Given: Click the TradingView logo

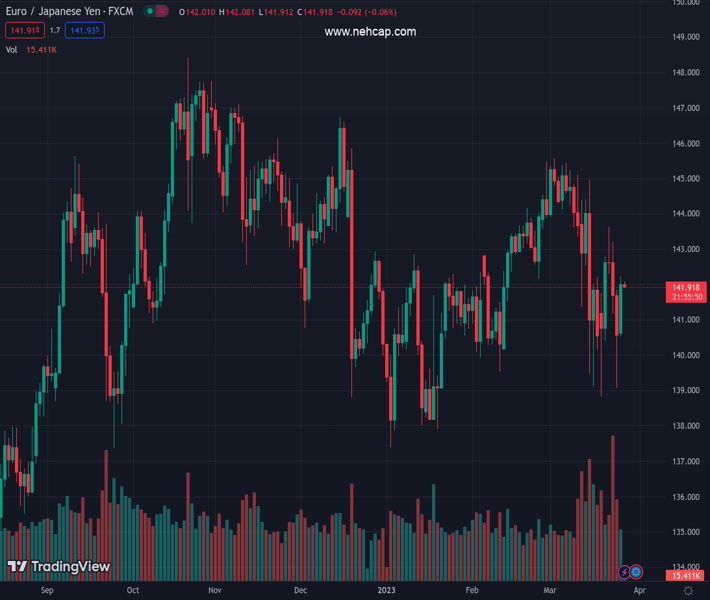Looking at the screenshot, I should (x=58, y=567).
